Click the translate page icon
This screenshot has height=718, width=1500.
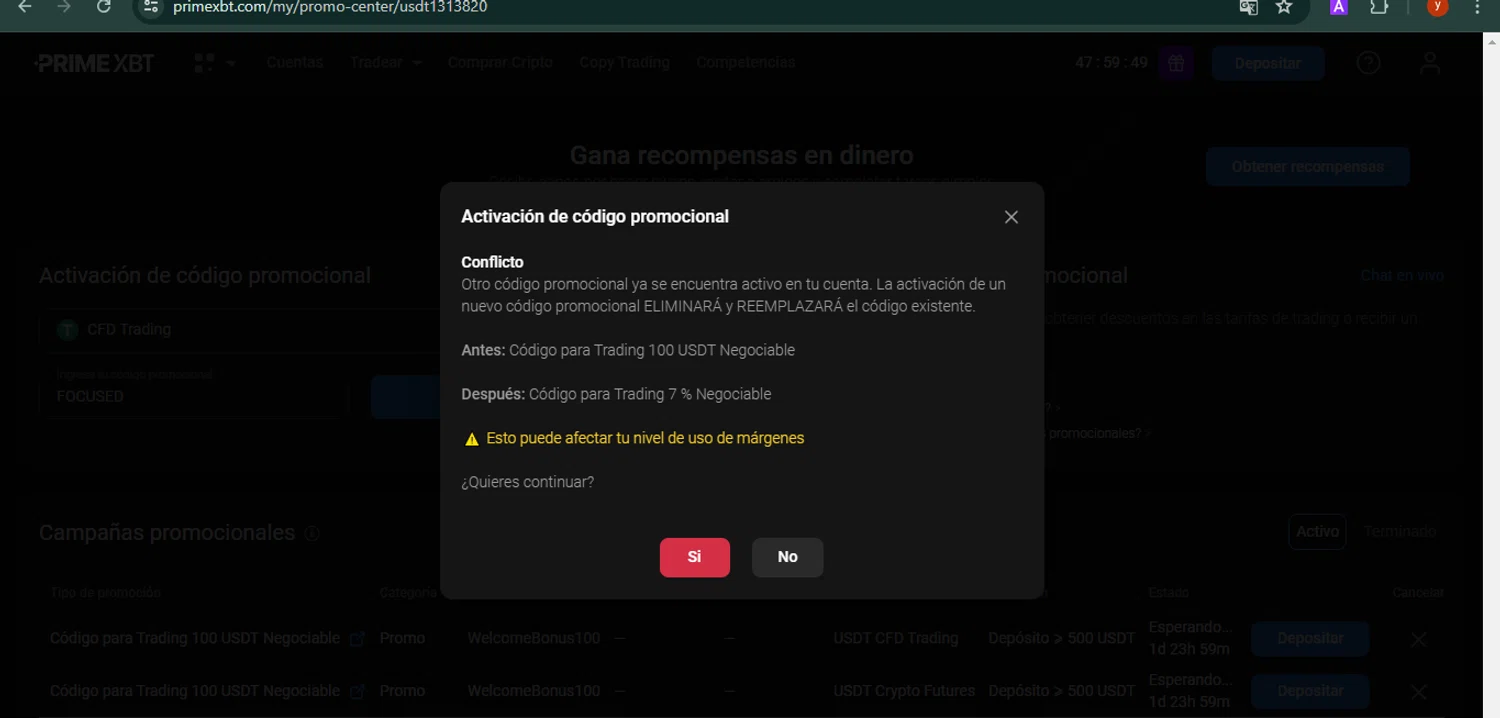[x=1248, y=7]
